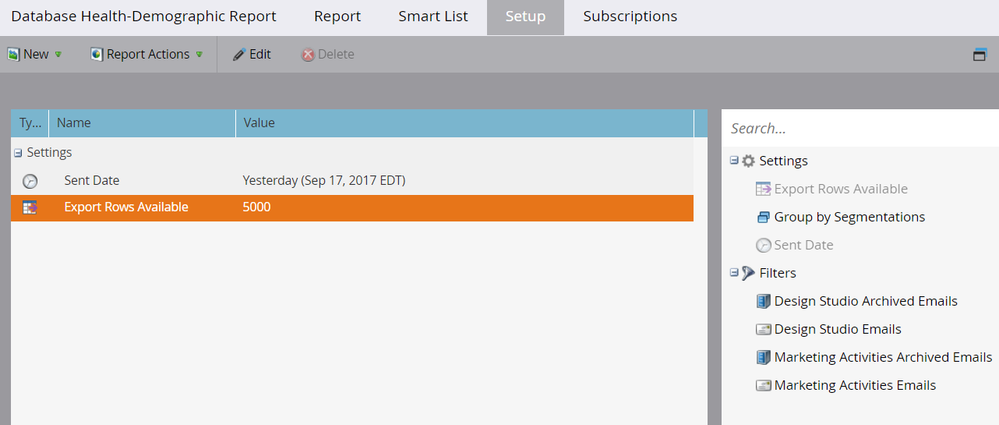Click the Settings group label in grid
This screenshot has height=425, width=999.
pos(49,153)
